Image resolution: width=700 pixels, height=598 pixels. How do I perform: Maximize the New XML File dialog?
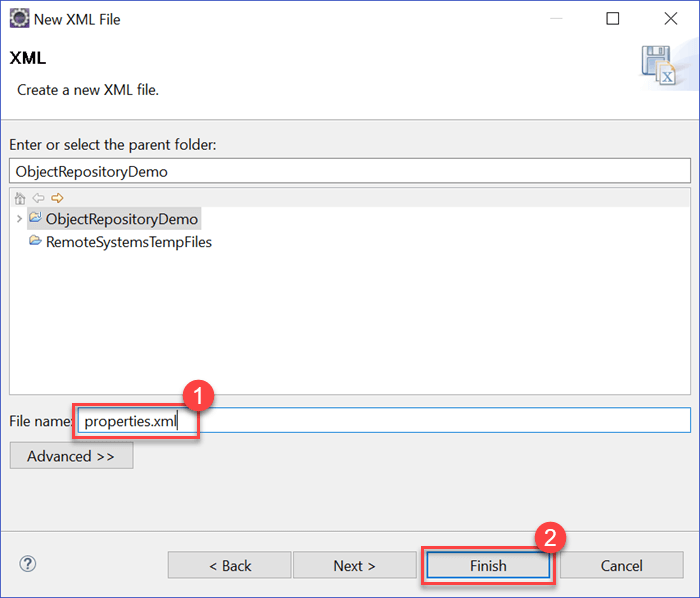(x=613, y=19)
